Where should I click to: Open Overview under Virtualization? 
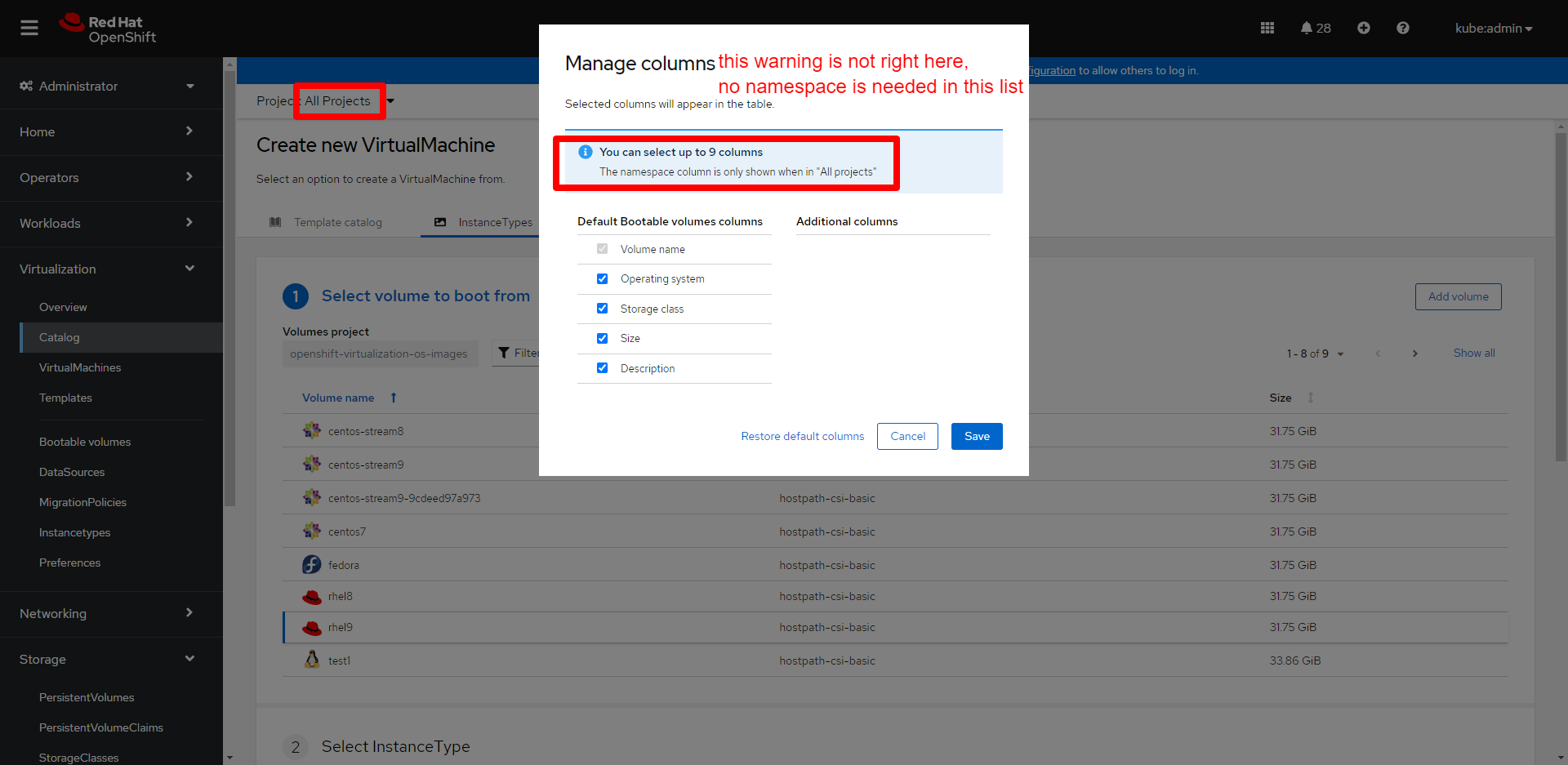point(63,307)
